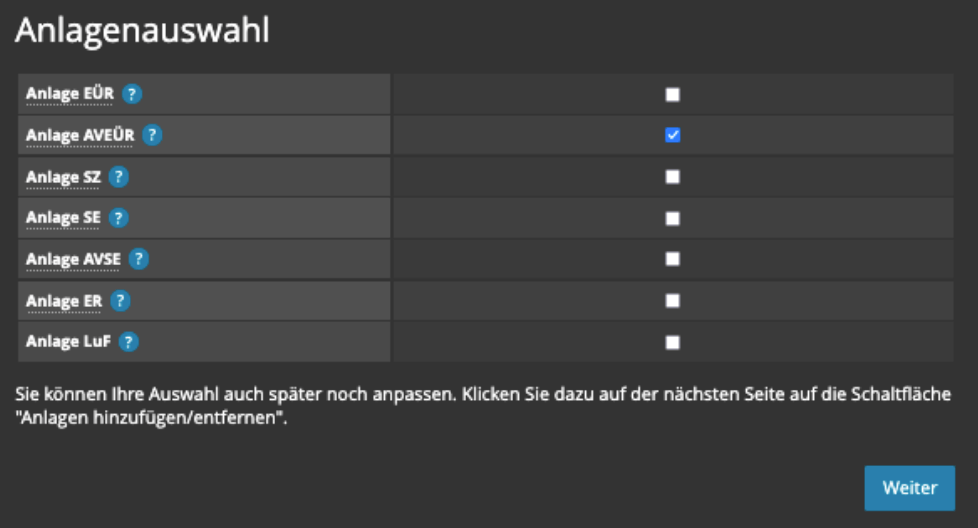
Task: Enable the Anlage EÜR checkbox
Action: 673,94
